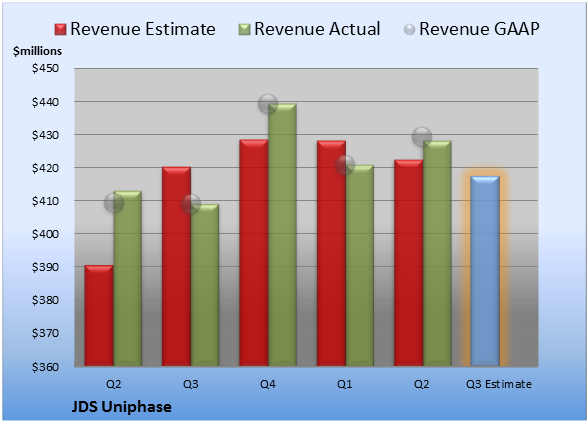Click the '$400' axis value

45,234
